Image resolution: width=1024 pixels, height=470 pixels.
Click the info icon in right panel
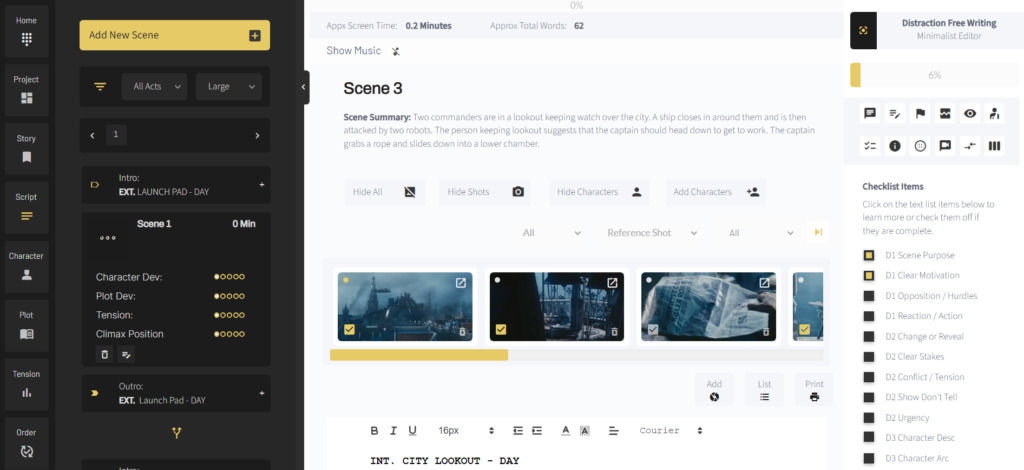895,146
